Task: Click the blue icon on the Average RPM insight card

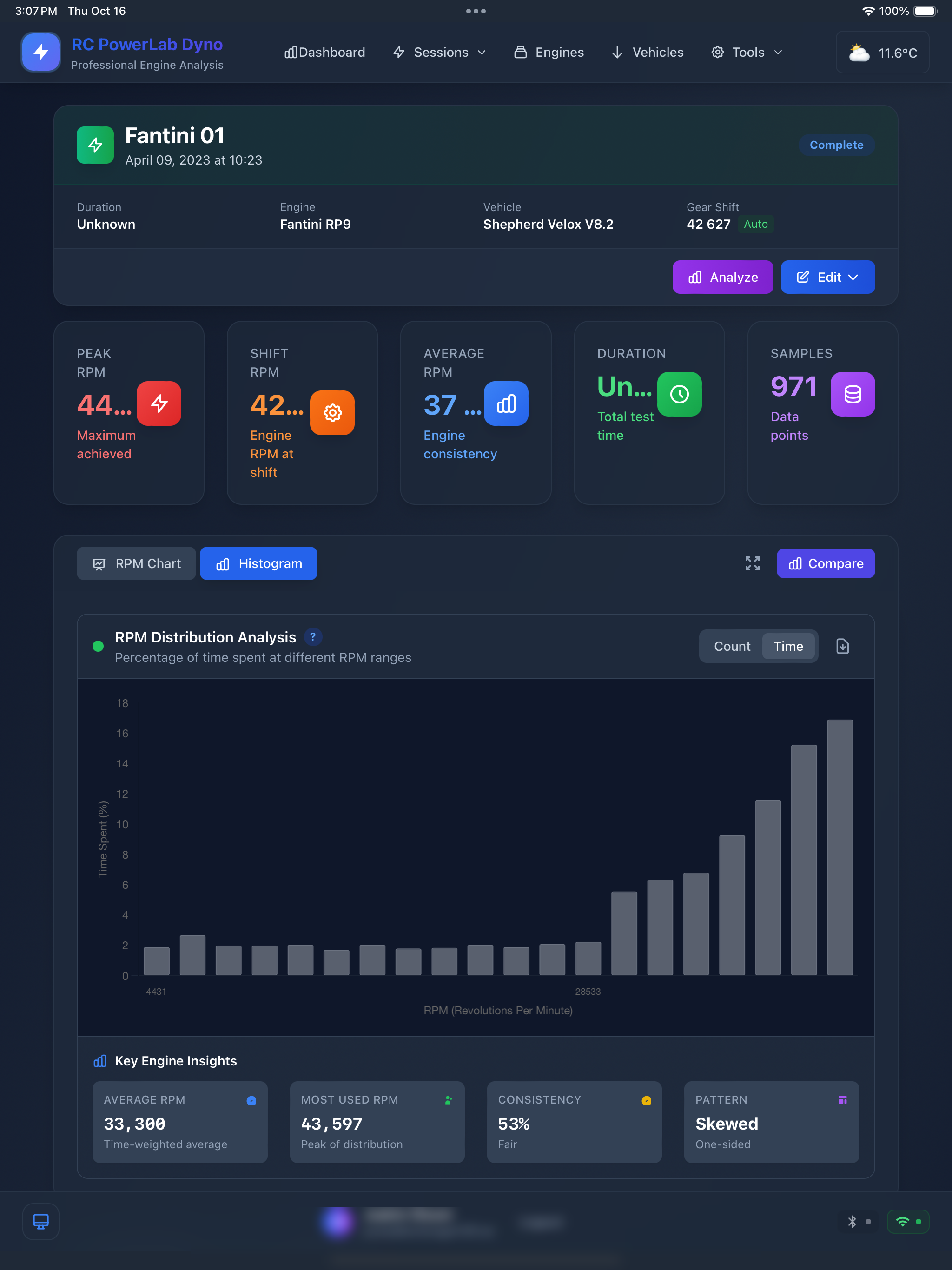Action: tap(251, 1101)
